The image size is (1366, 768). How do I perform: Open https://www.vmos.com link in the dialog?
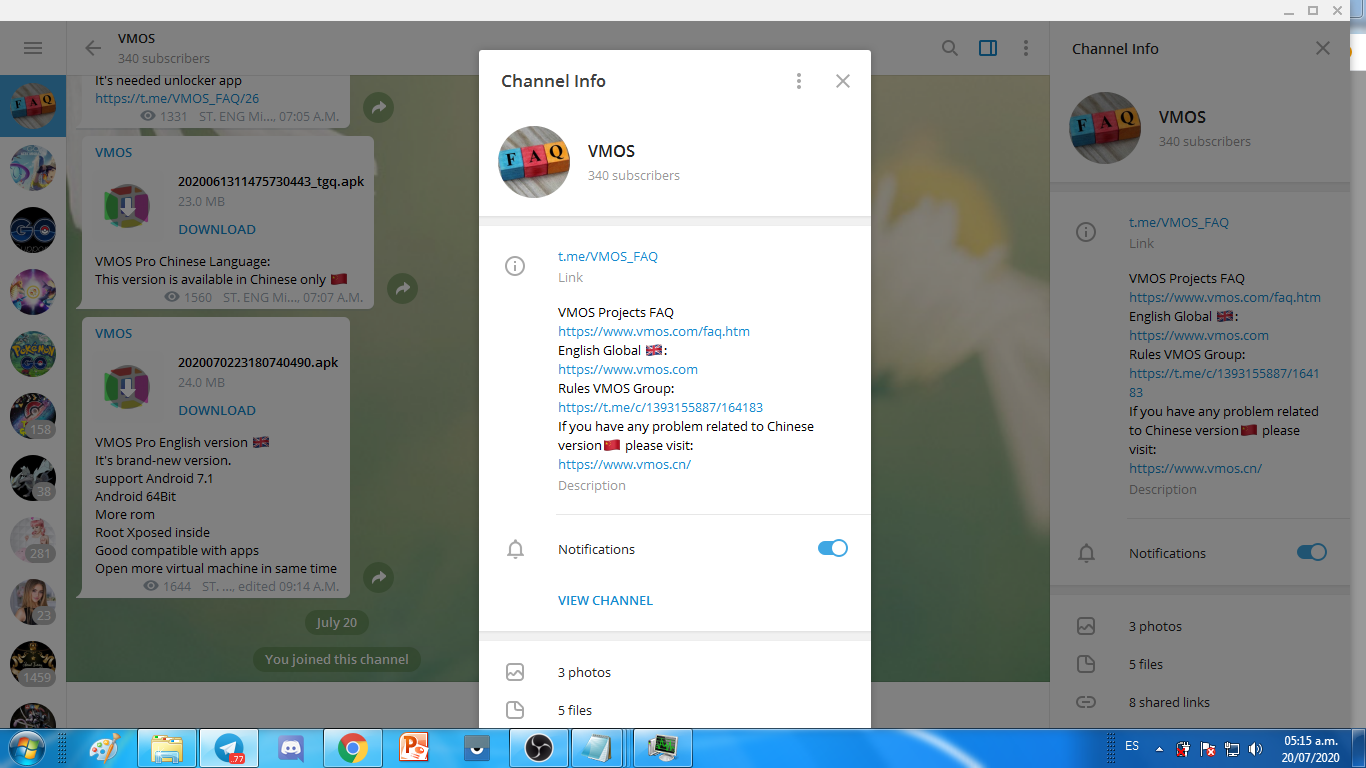point(628,369)
